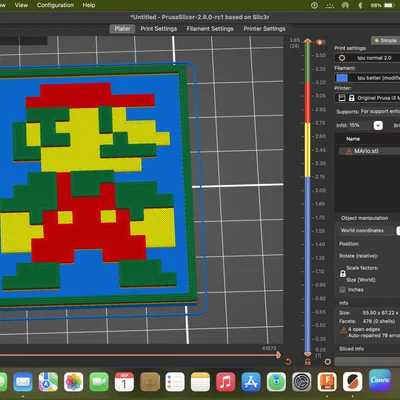The height and width of the screenshot is (400, 400).
Task: Open Notes from the dock
Action: pyautogui.click(x=200, y=382)
